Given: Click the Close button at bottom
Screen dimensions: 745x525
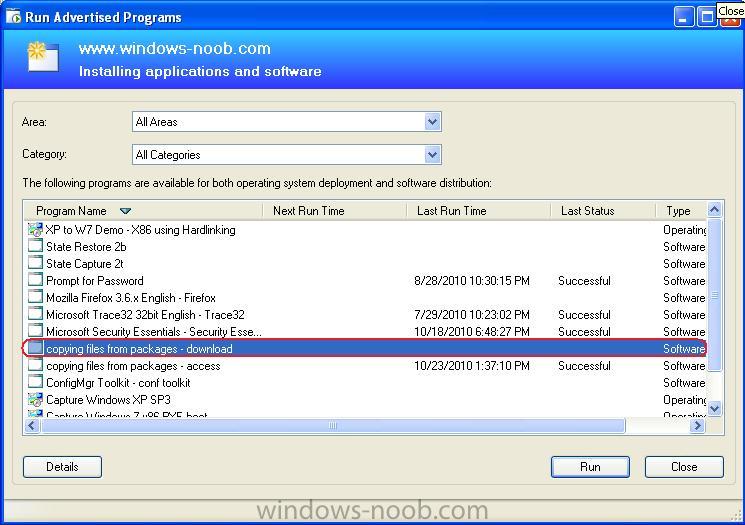Looking at the screenshot, I should [684, 467].
